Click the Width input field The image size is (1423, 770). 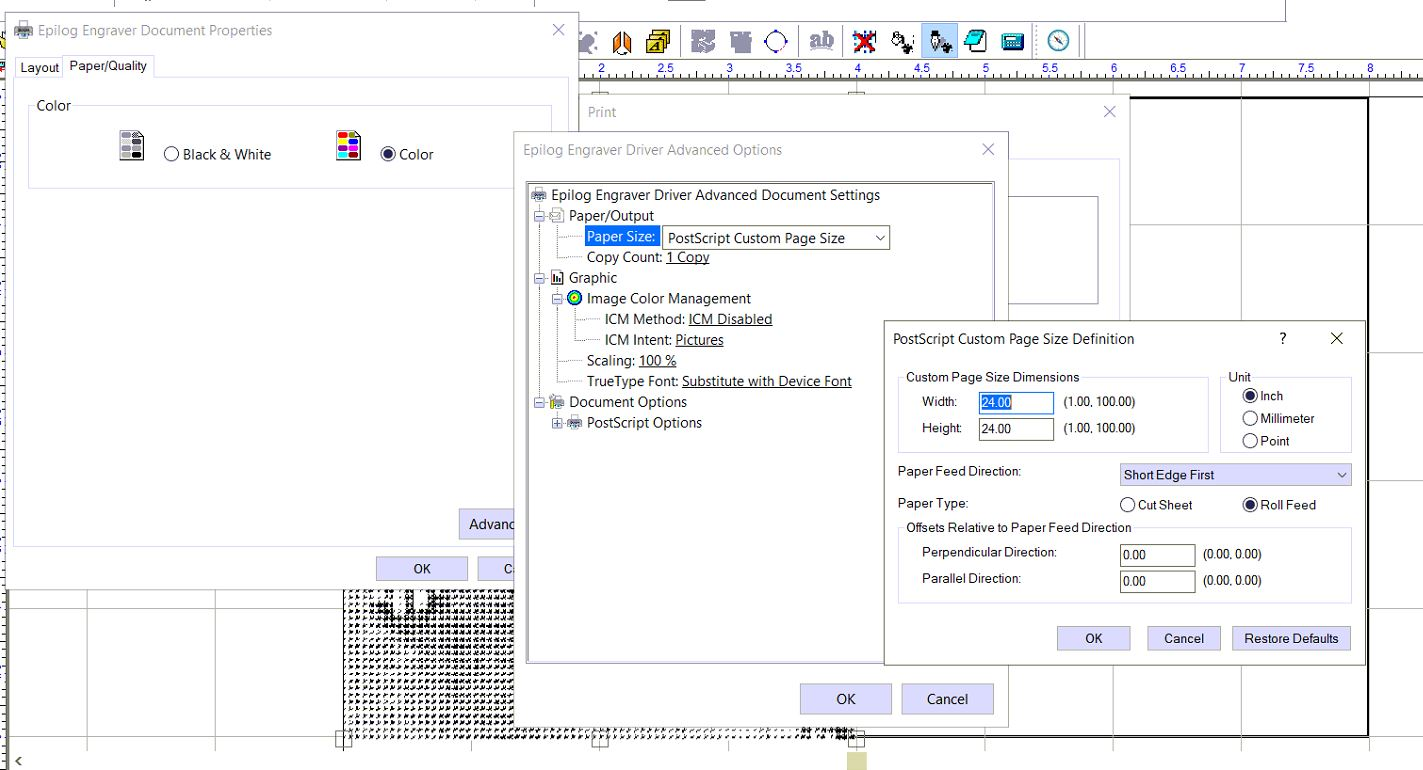pyautogui.click(x=1016, y=402)
